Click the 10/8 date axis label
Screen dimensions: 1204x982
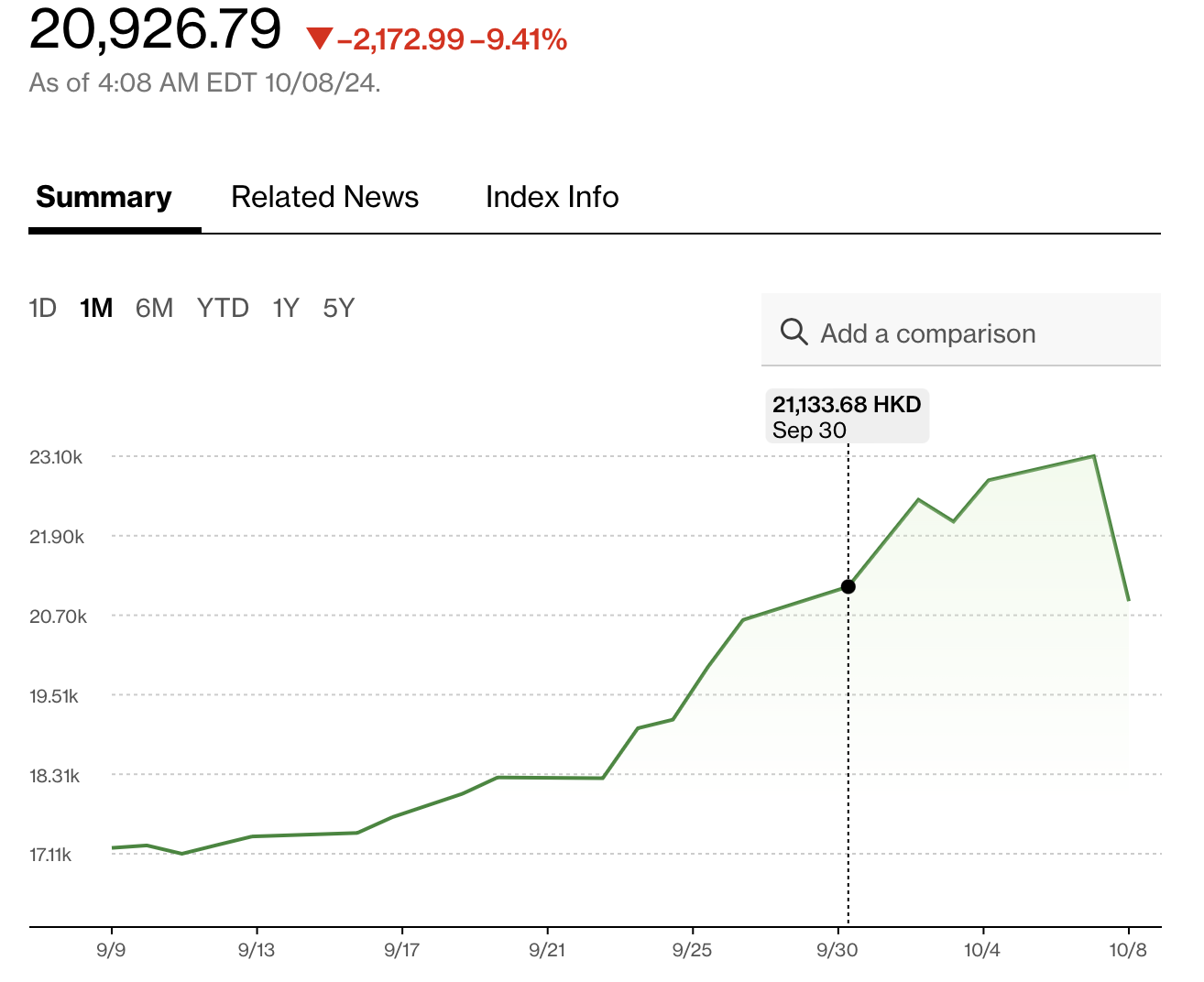(1128, 950)
